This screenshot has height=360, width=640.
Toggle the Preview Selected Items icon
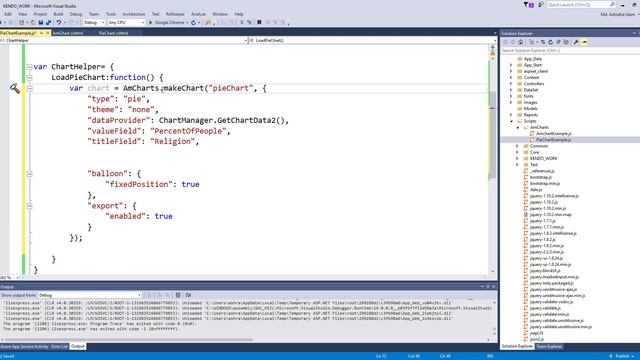coord(584,42)
